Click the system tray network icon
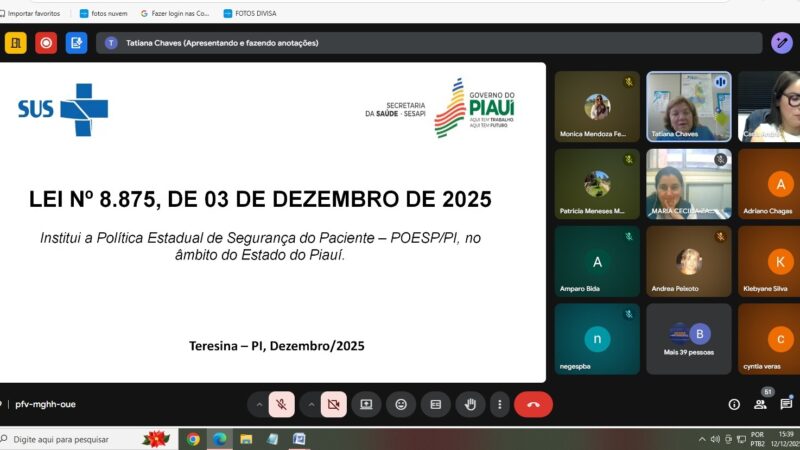Viewport: 800px width, 450px height. [742, 439]
